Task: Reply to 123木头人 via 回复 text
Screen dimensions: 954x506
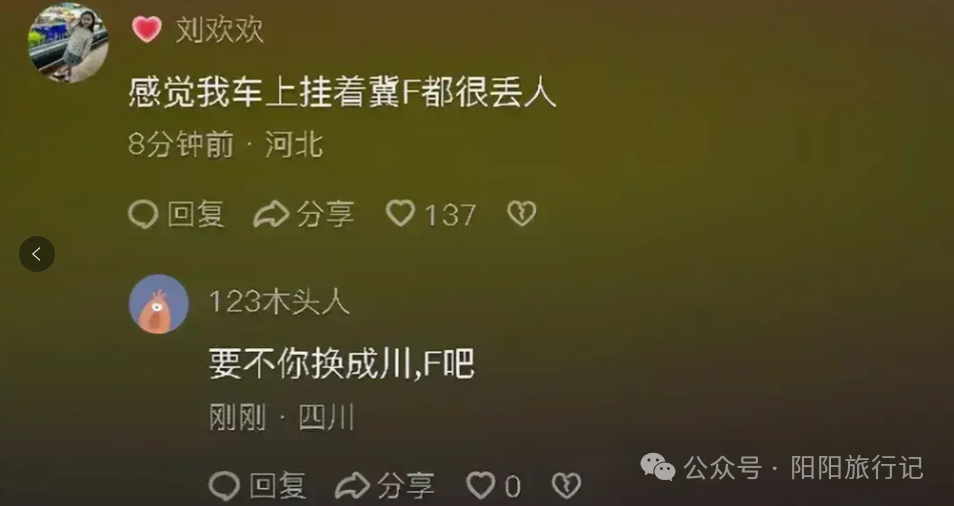Action: 277,486
